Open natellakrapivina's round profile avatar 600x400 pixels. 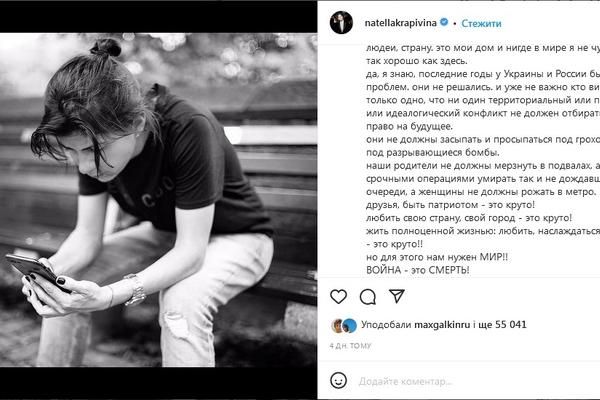pos(341,23)
